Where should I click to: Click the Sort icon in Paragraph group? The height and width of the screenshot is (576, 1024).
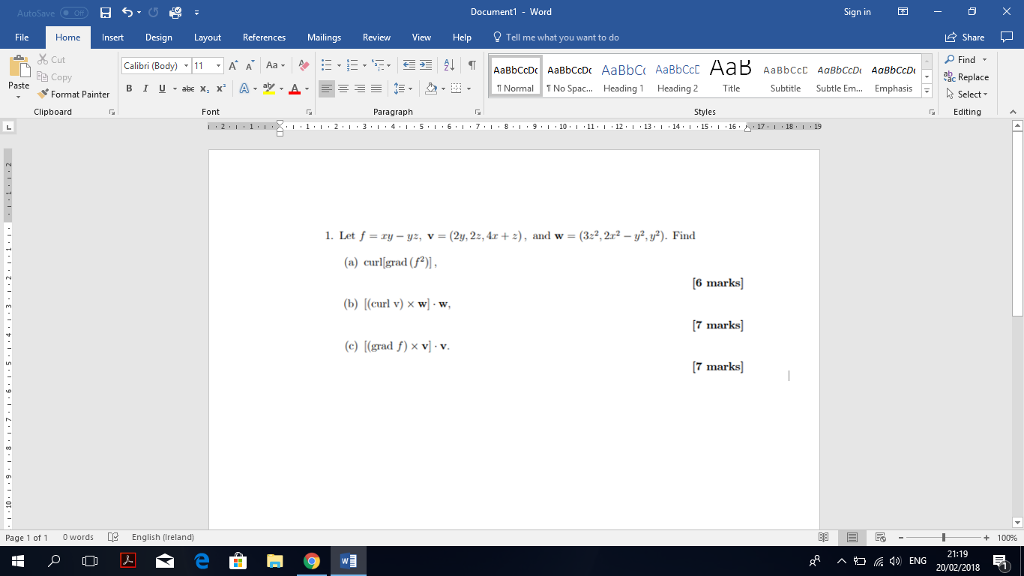[x=448, y=65]
